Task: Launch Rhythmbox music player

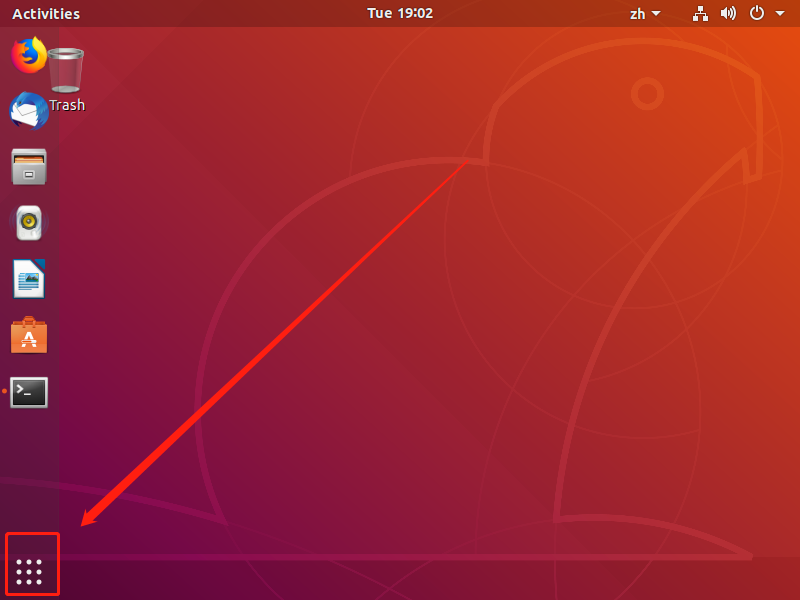Action: point(29,223)
